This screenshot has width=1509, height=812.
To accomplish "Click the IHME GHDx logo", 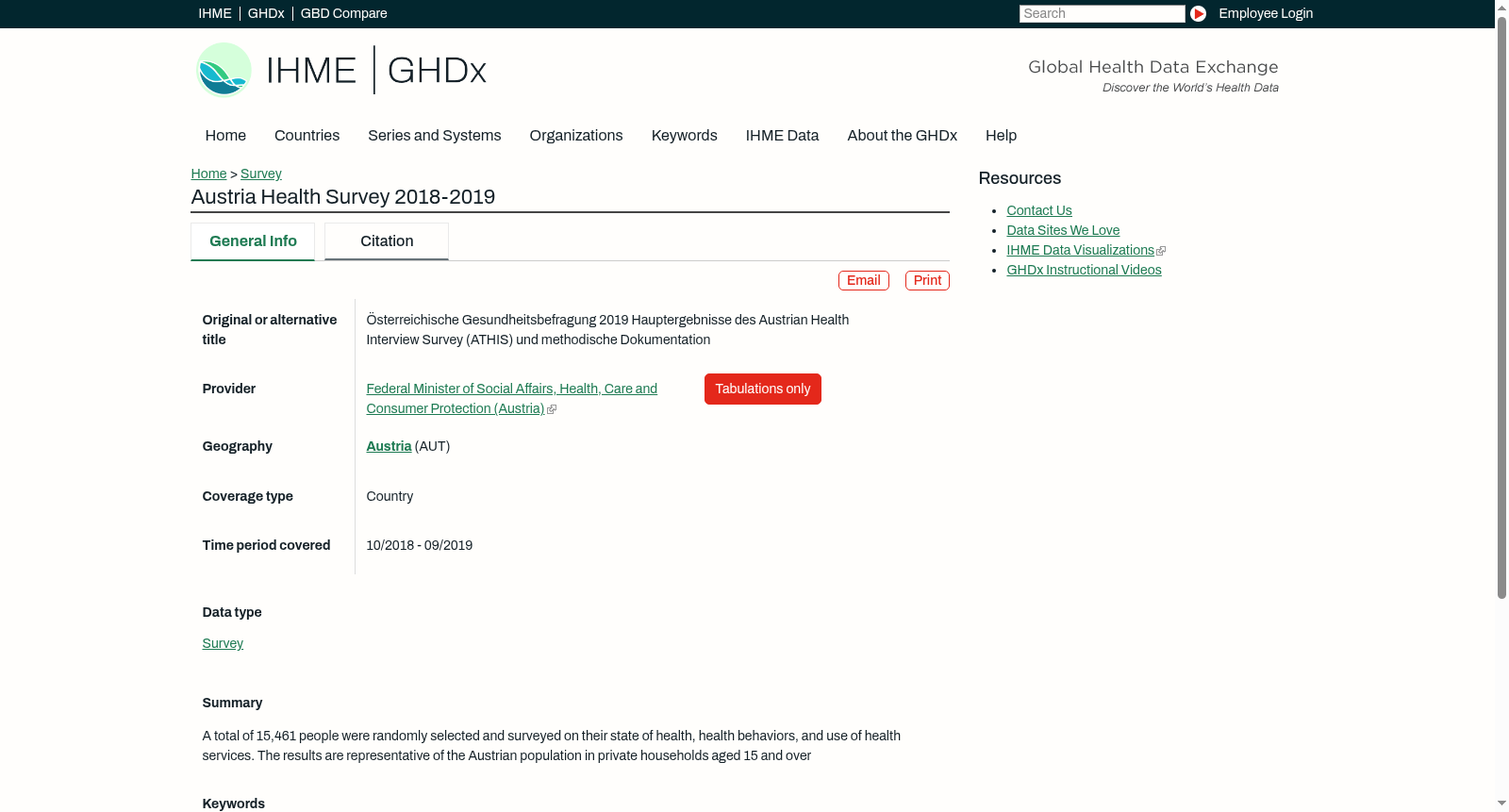I will point(340,70).
